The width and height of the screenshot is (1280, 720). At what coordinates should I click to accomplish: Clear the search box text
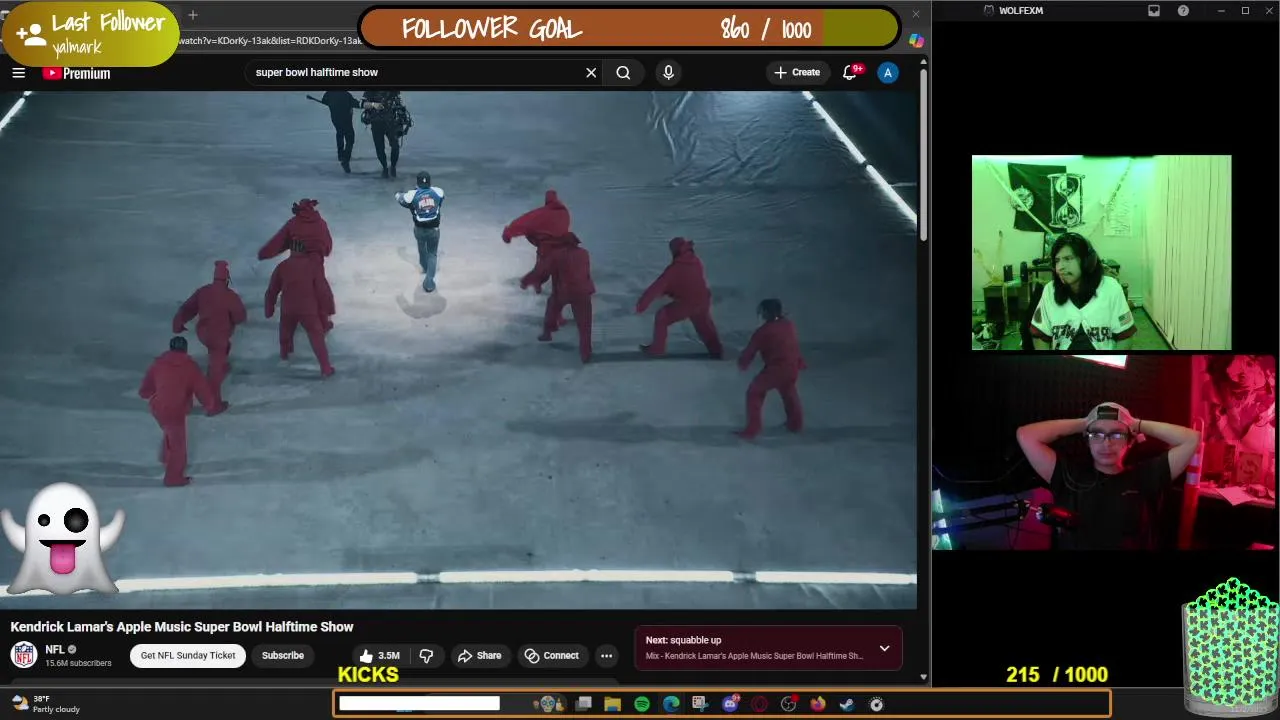[591, 72]
